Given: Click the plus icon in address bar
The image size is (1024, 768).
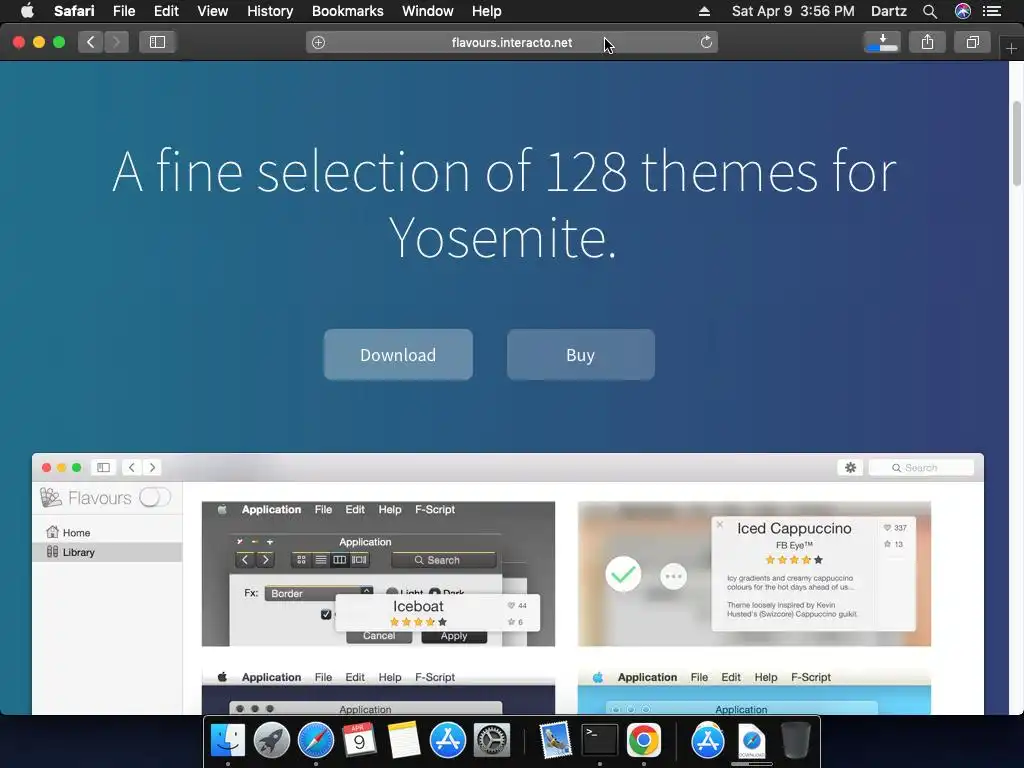Looking at the screenshot, I should (x=318, y=42).
